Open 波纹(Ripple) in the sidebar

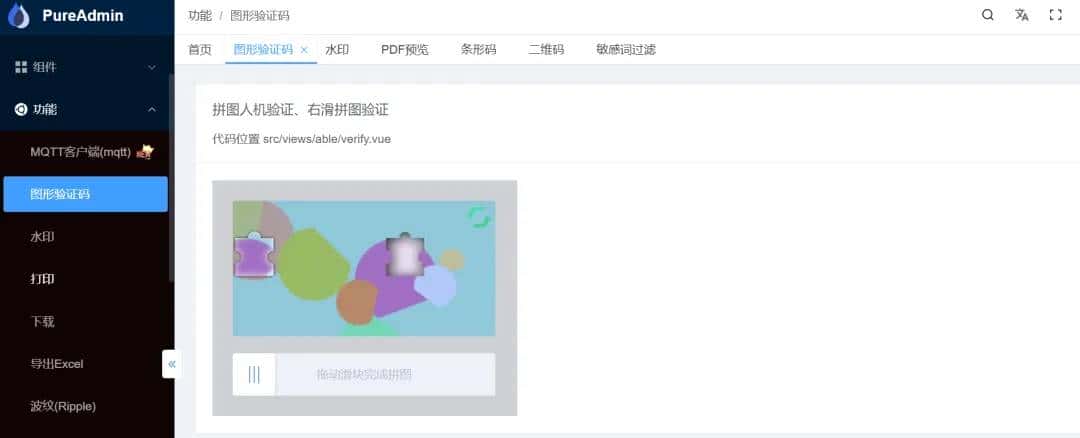click(x=85, y=406)
